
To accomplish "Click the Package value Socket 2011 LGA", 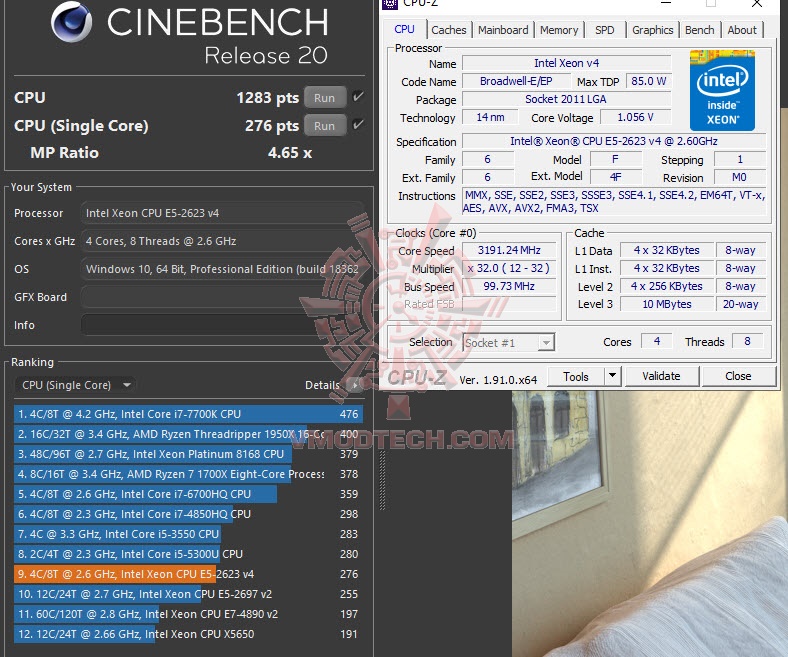I will tap(566, 99).
